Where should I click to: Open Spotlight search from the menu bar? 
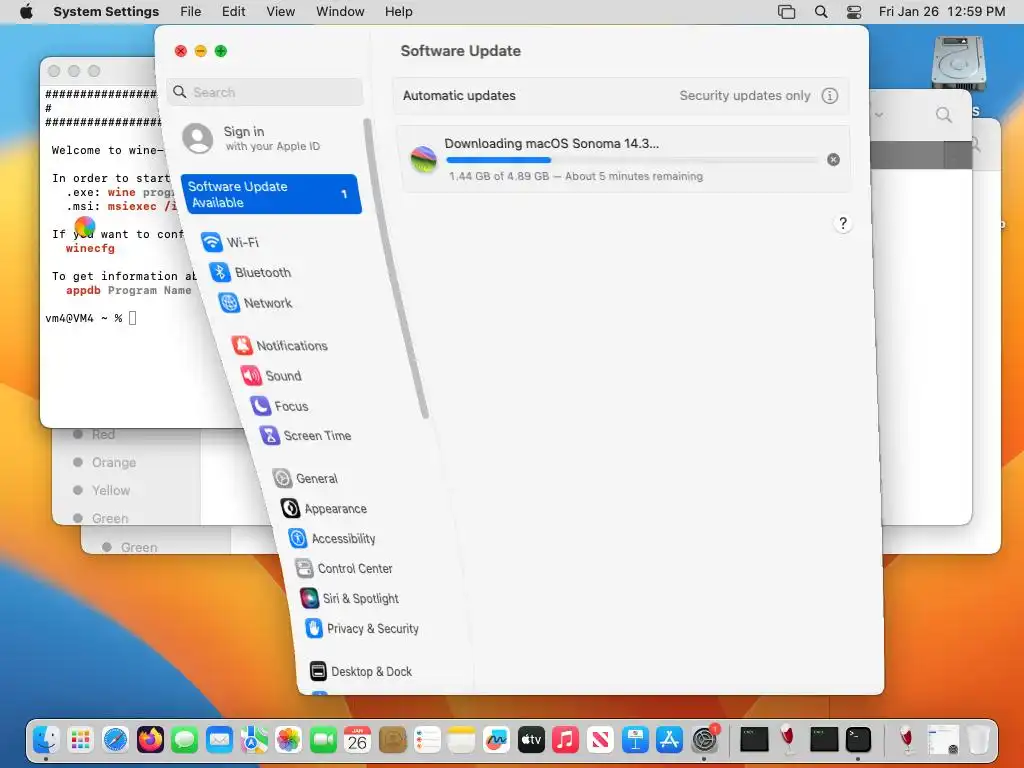click(x=821, y=12)
